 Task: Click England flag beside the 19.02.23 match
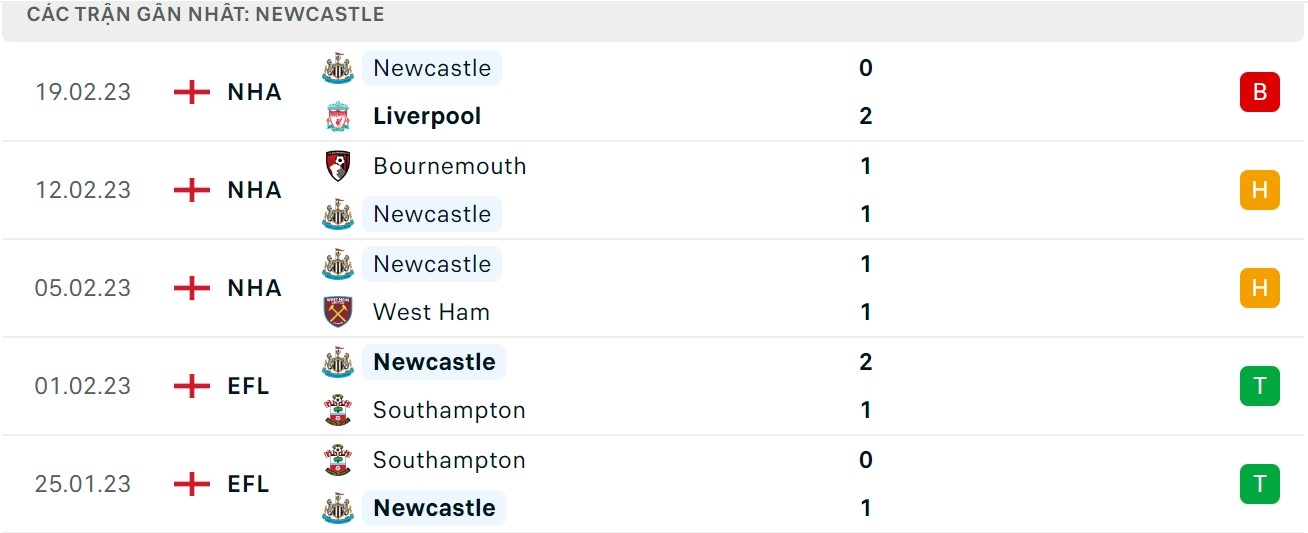(192, 92)
